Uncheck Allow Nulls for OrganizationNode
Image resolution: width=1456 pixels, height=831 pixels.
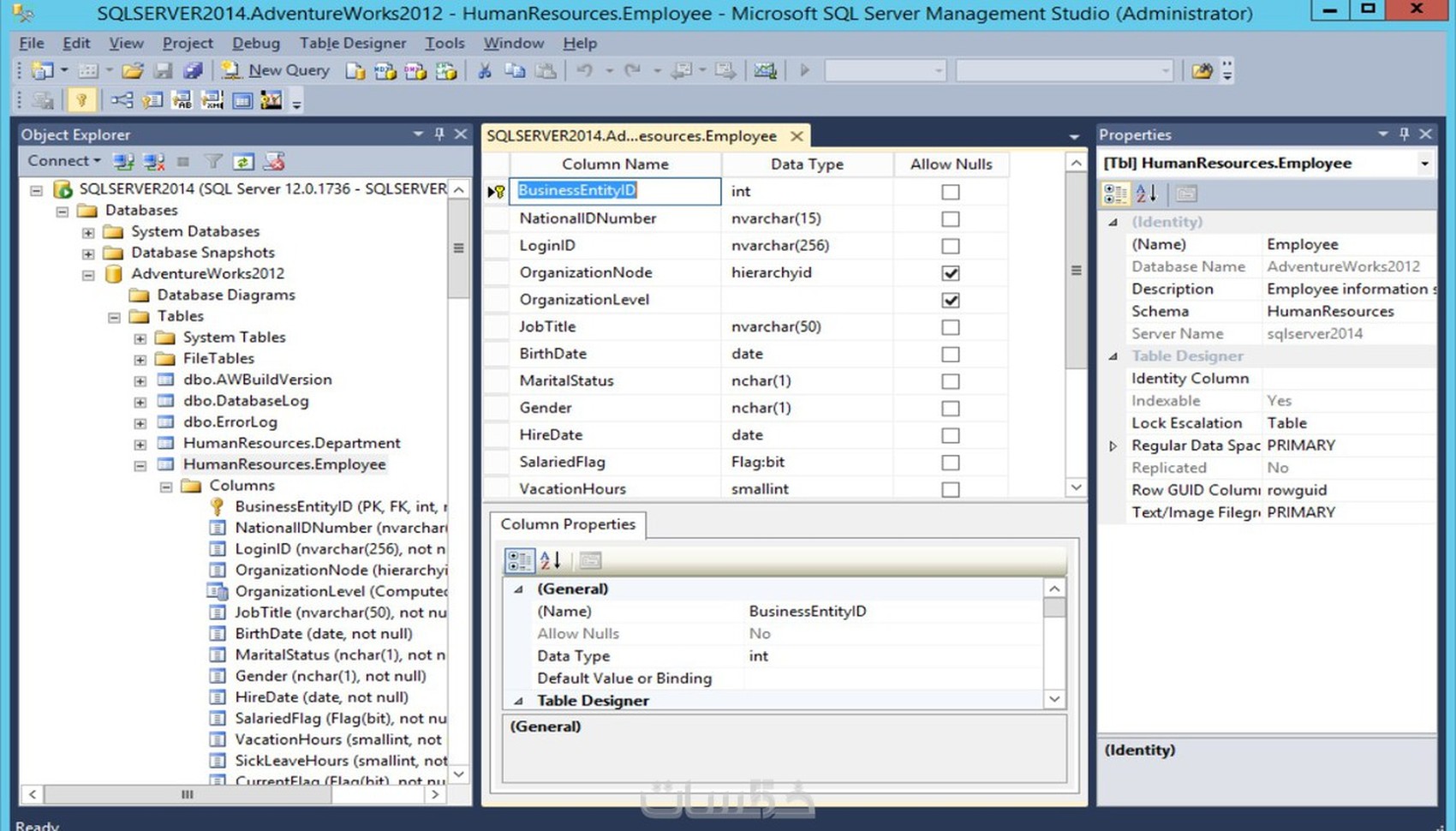point(950,272)
